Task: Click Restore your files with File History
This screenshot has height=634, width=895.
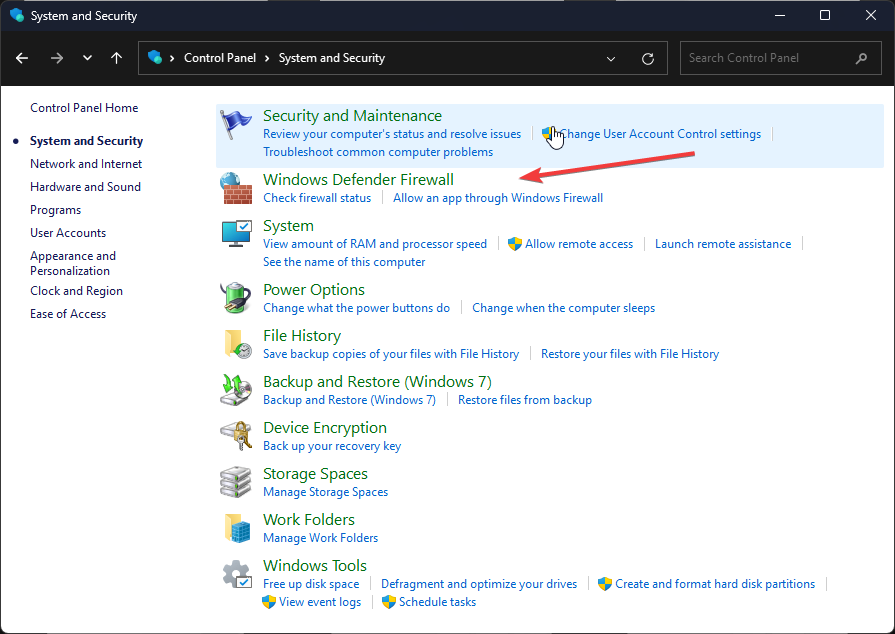Action: point(630,354)
